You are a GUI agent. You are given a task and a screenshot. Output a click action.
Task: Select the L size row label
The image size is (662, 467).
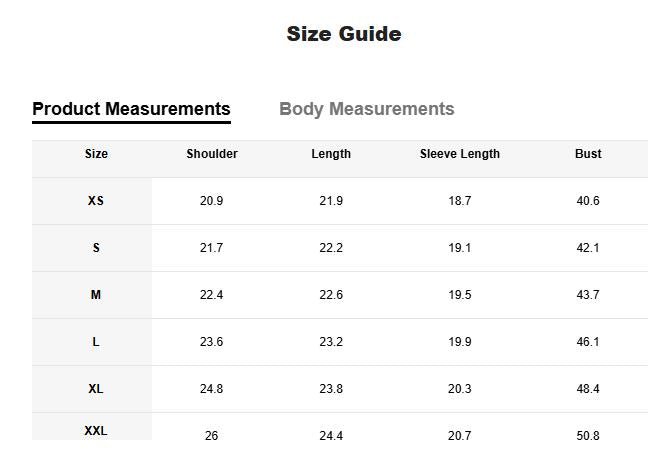(96, 342)
